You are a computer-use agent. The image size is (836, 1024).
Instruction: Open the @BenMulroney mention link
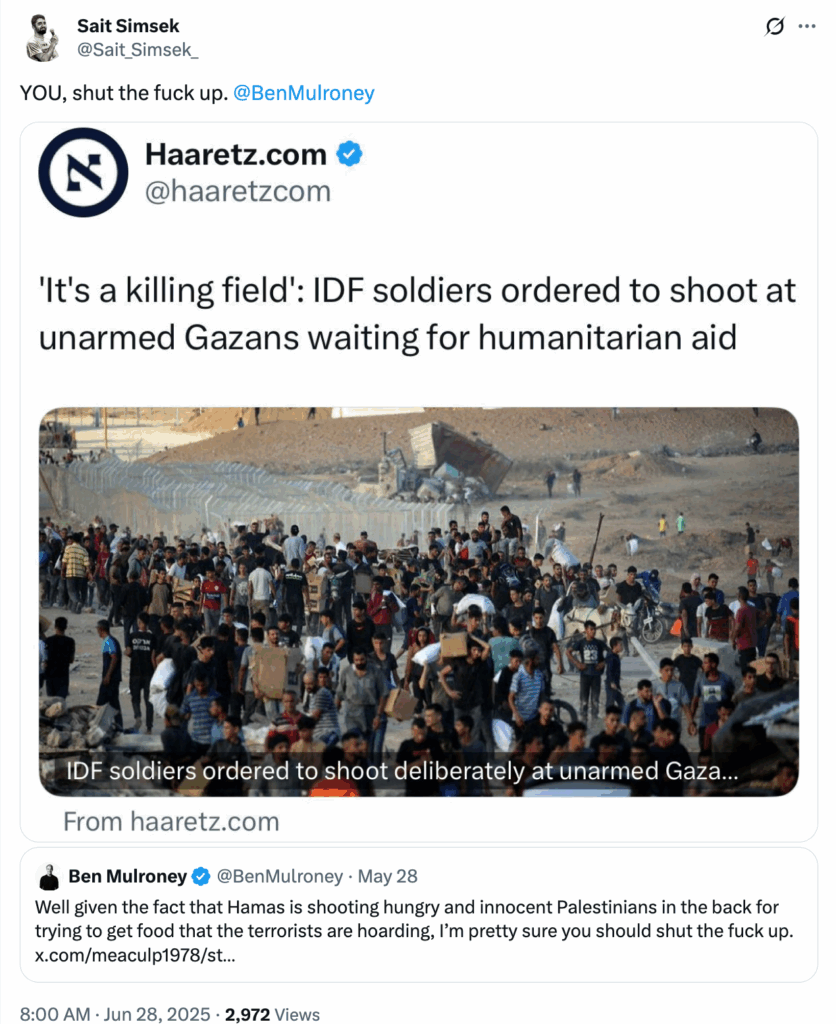pyautogui.click(x=304, y=93)
